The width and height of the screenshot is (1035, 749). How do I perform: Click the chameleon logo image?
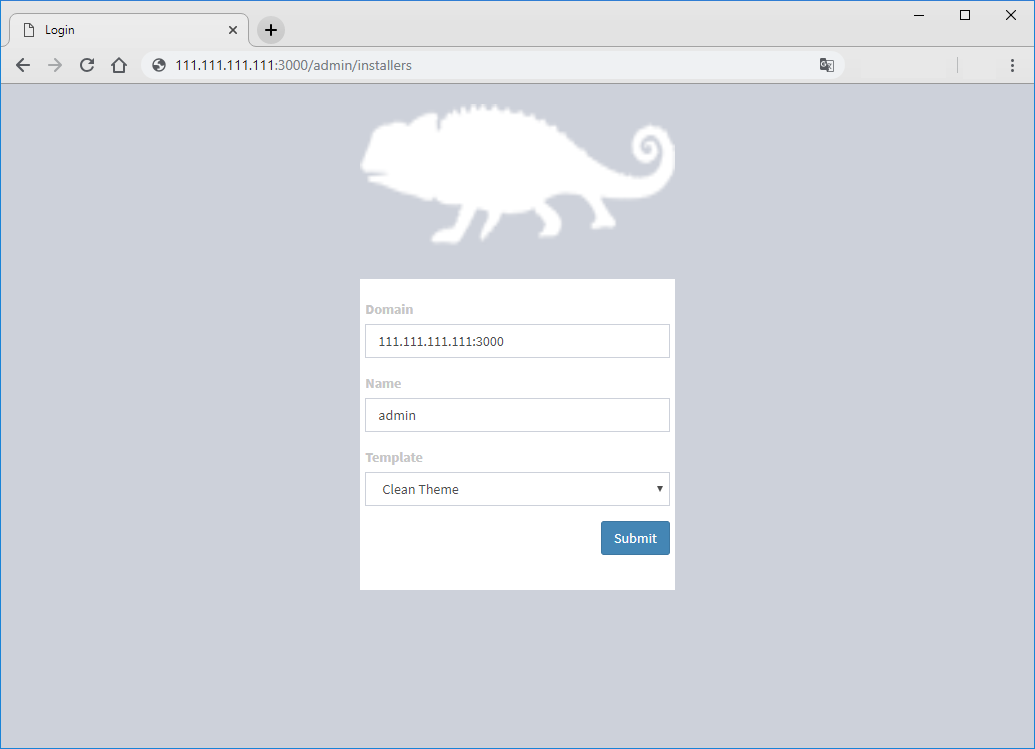point(517,173)
